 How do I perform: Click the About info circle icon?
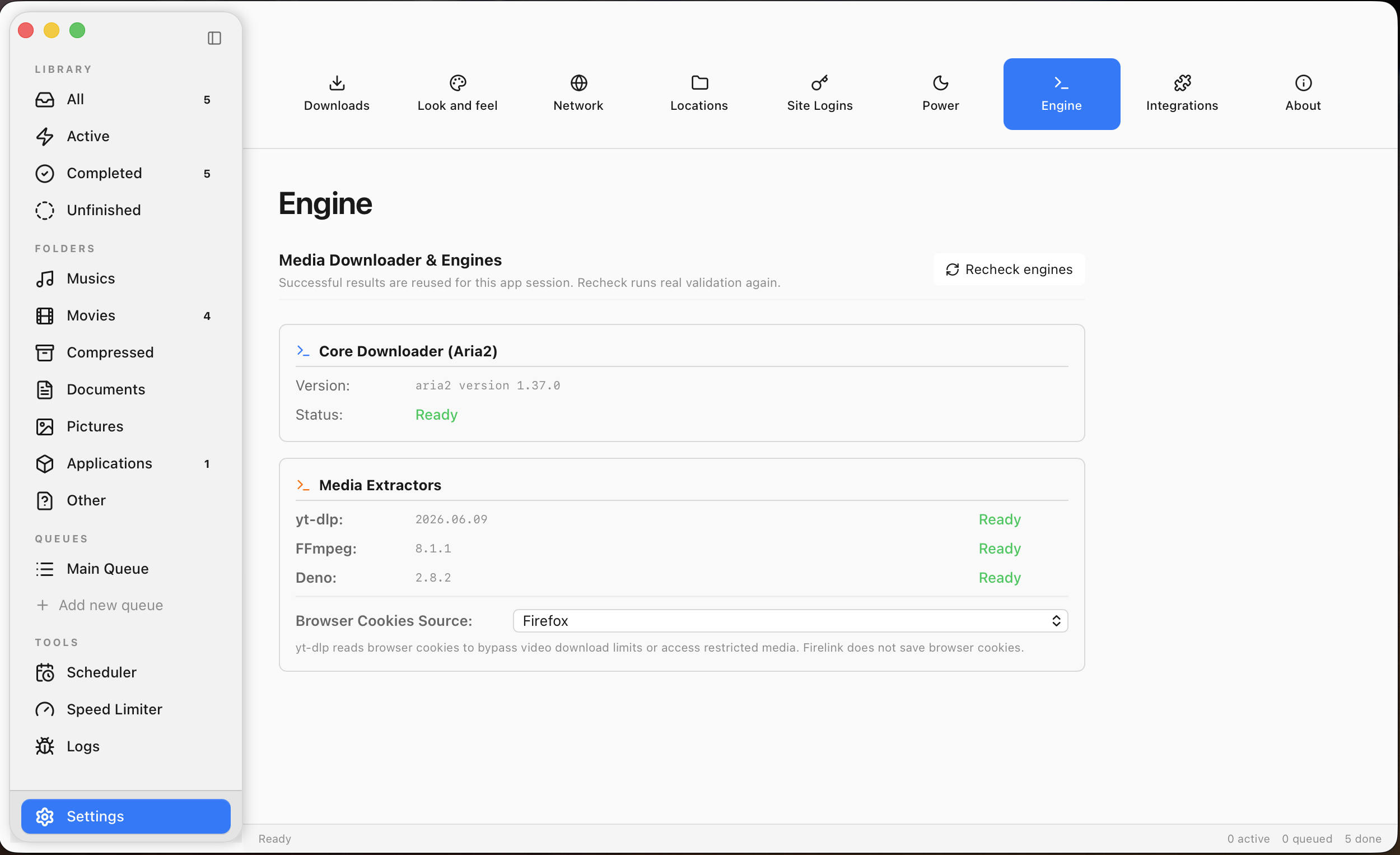[x=1303, y=83]
